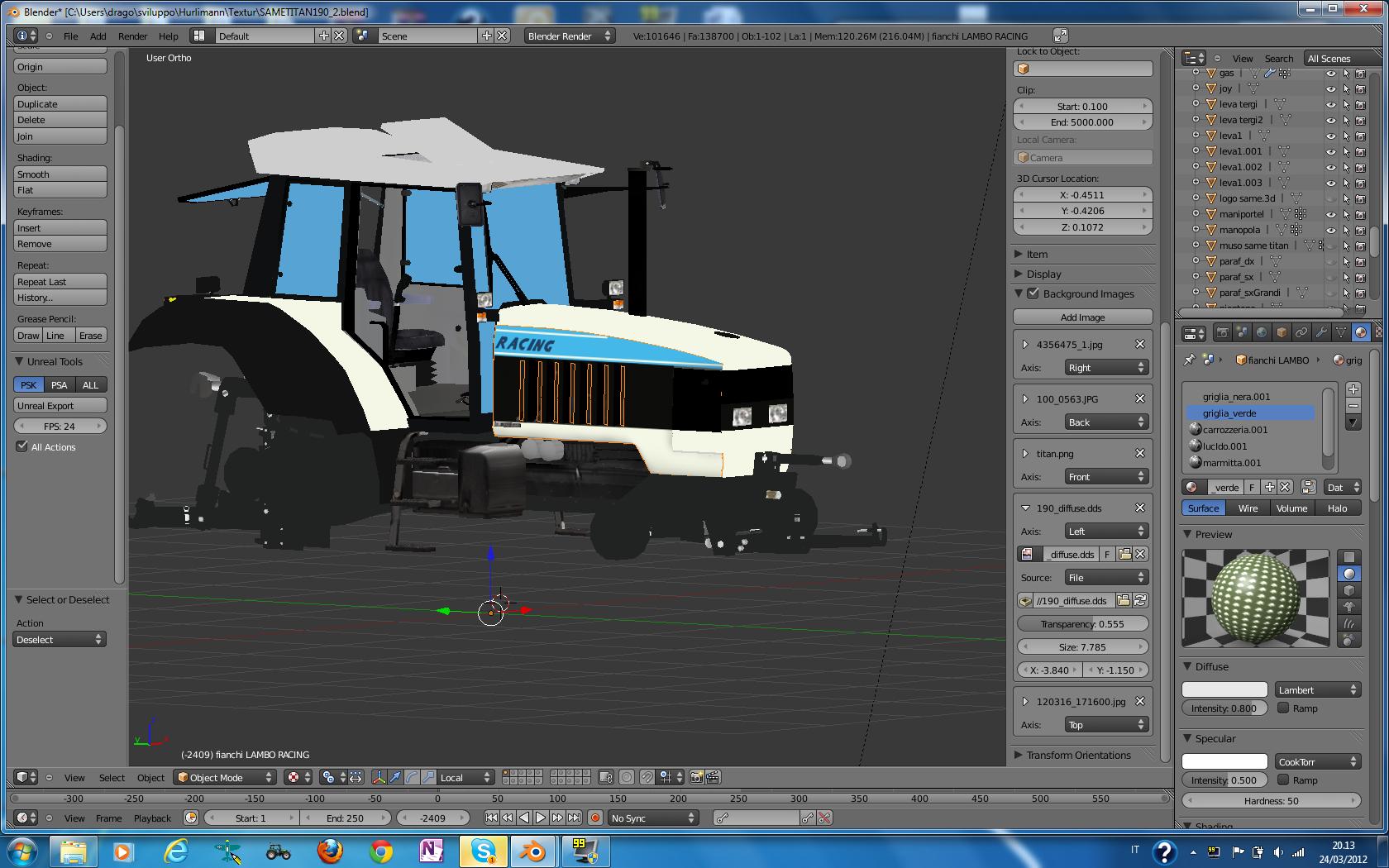Select flat preview type icon
The image size is (1389, 868).
click(x=1349, y=556)
